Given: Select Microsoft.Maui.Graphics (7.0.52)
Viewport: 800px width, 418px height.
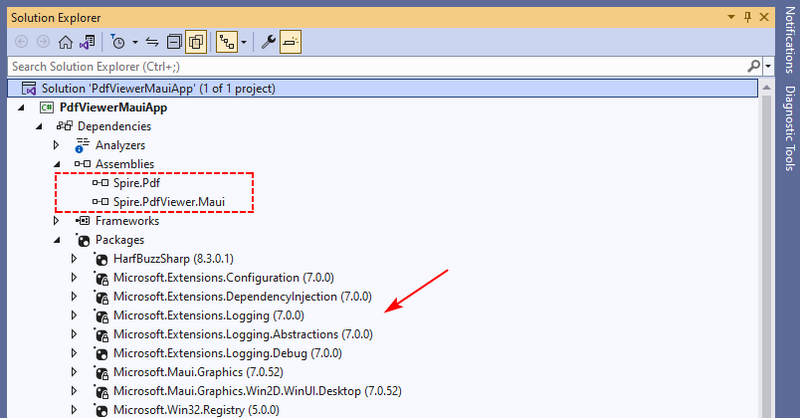Looking at the screenshot, I should coord(198,372).
